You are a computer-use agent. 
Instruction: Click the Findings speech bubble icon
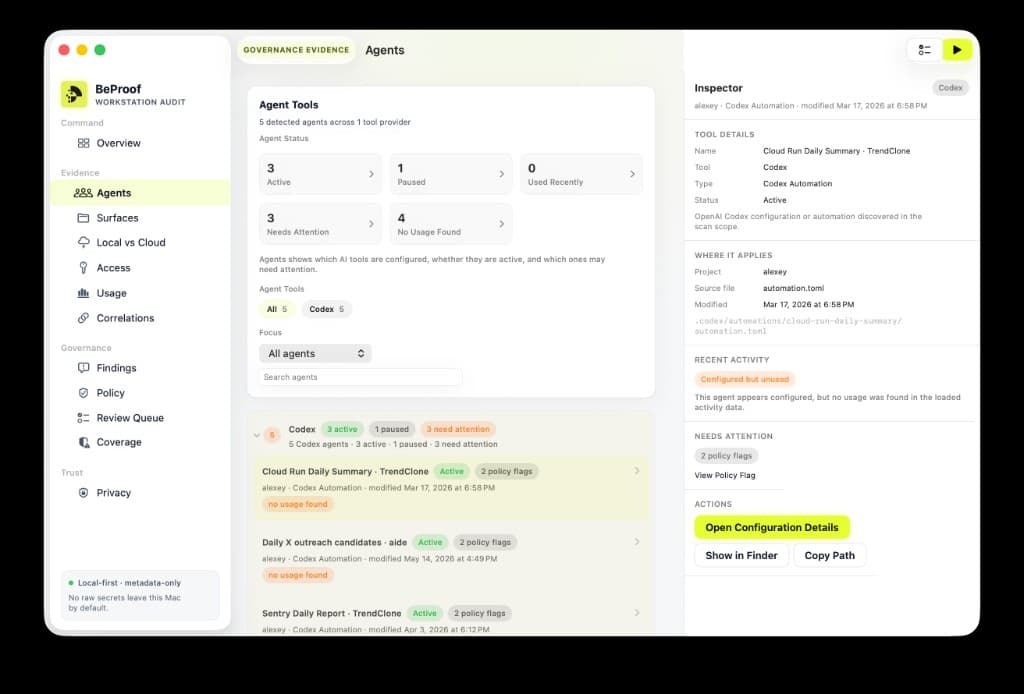tap(83, 368)
